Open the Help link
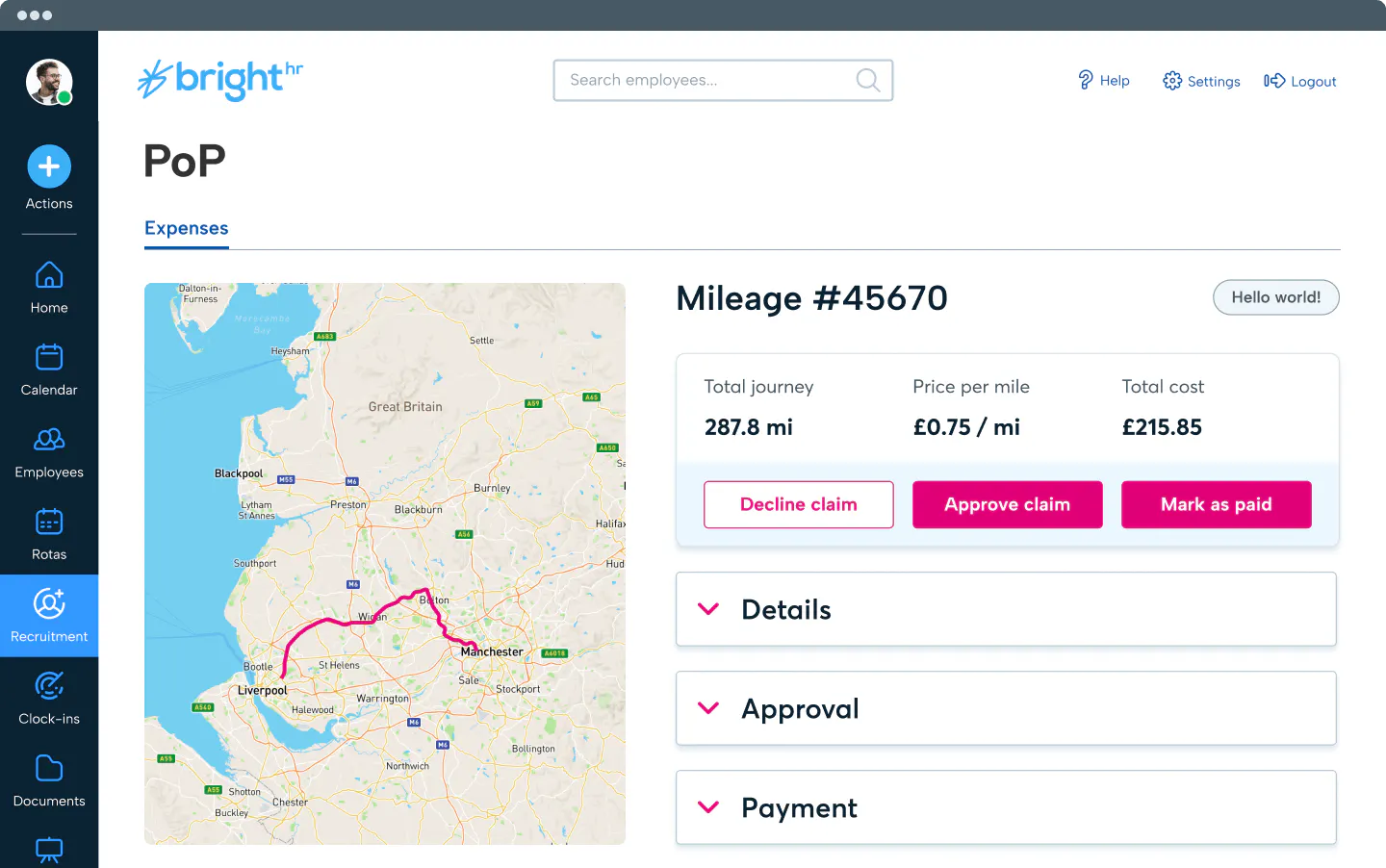 [x=1103, y=81]
